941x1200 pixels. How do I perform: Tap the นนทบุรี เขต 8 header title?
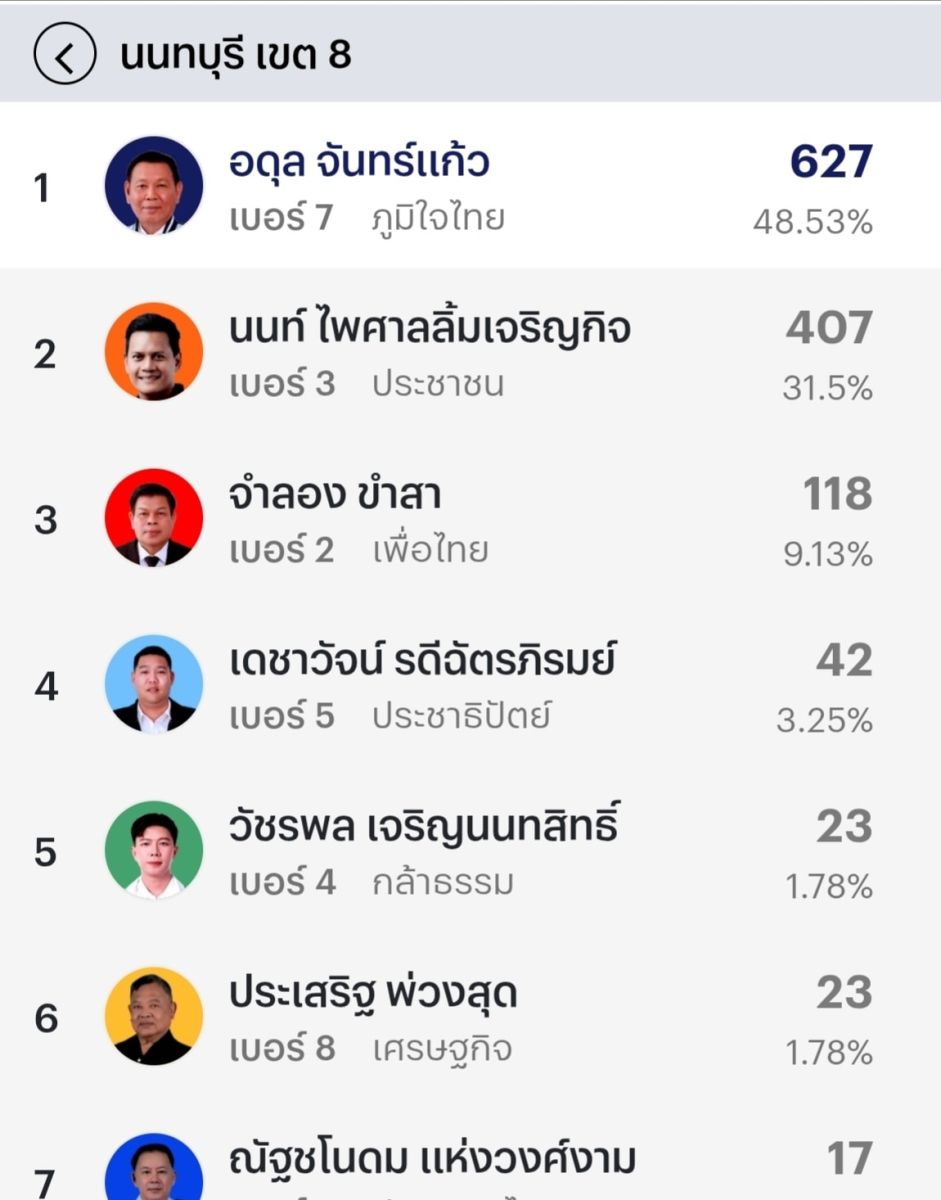[236, 56]
